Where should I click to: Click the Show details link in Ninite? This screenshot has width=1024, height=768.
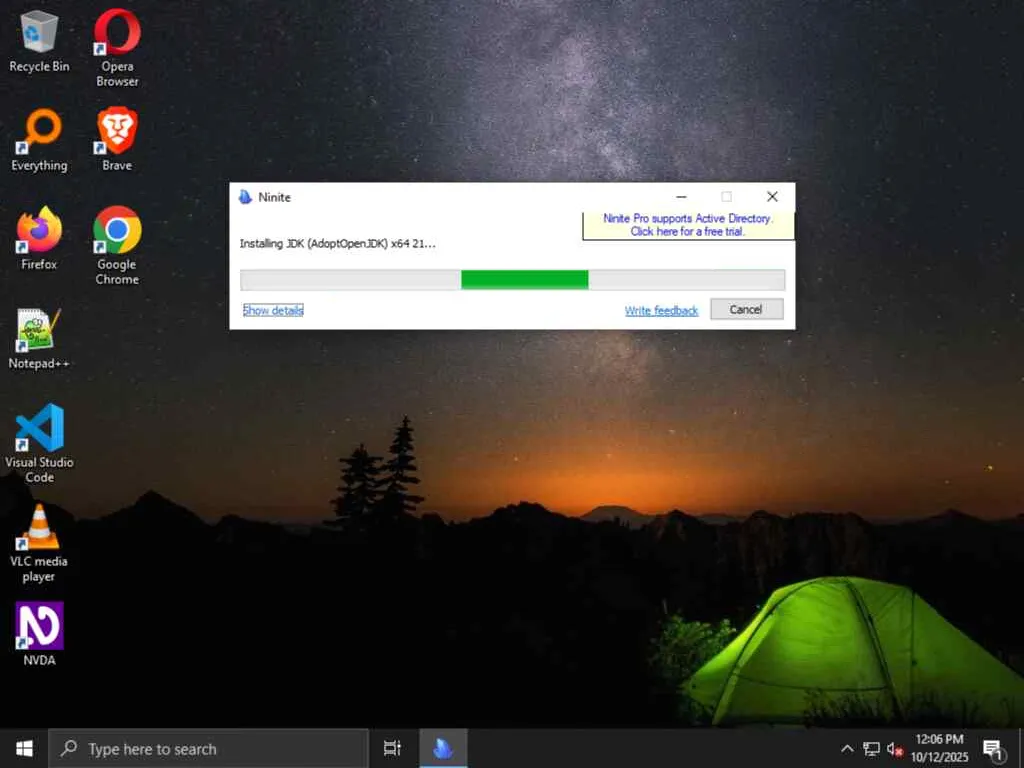273,310
